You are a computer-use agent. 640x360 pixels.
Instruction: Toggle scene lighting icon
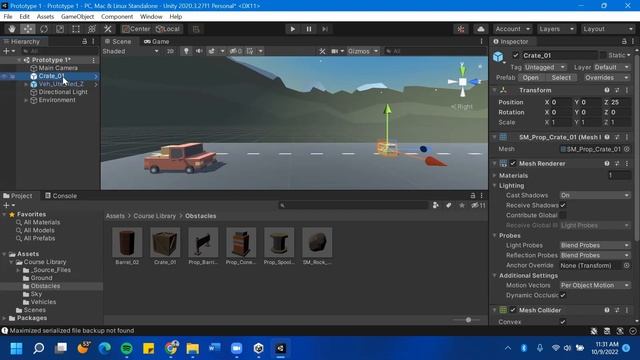[186, 51]
